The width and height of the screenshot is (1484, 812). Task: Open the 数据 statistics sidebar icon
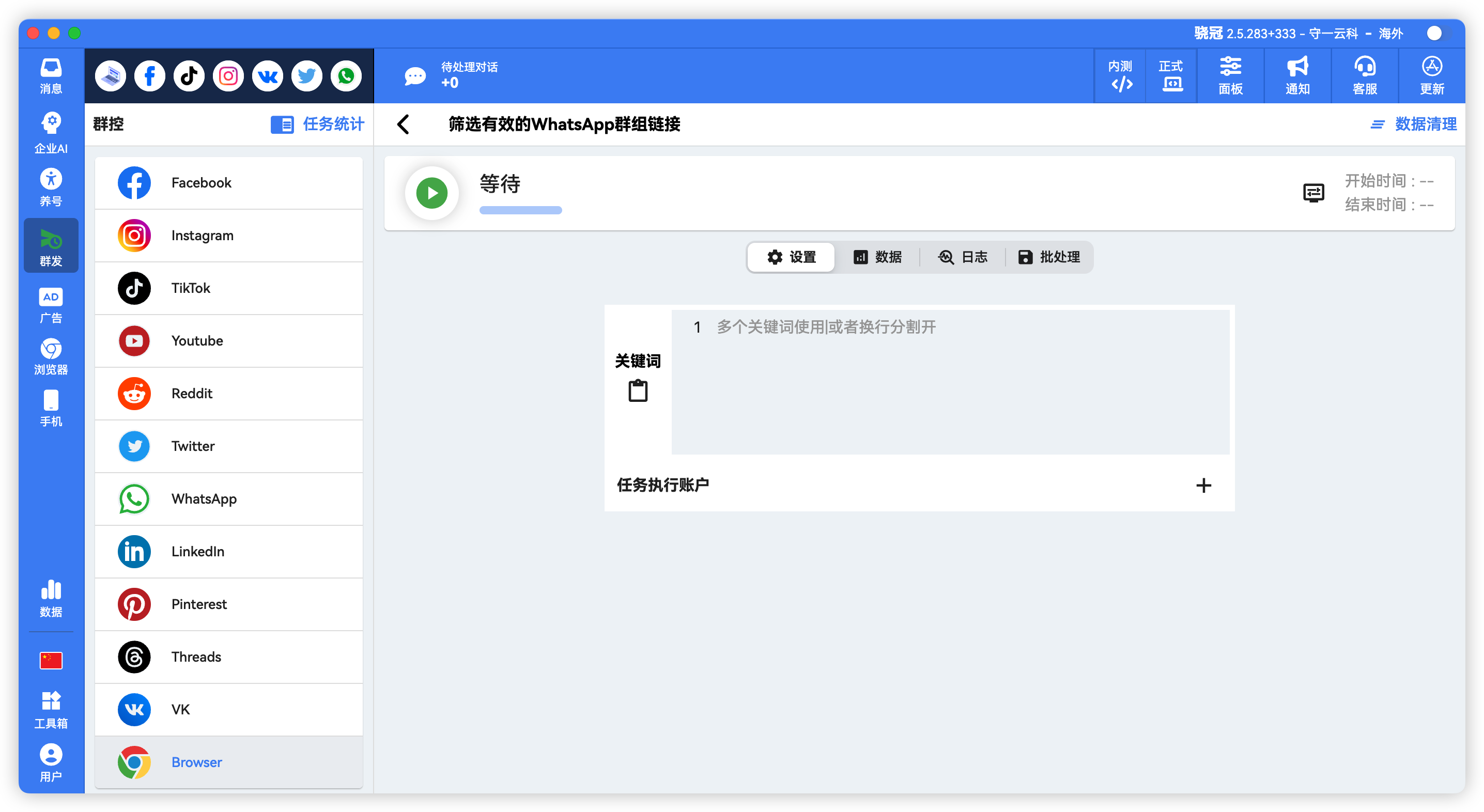[51, 600]
